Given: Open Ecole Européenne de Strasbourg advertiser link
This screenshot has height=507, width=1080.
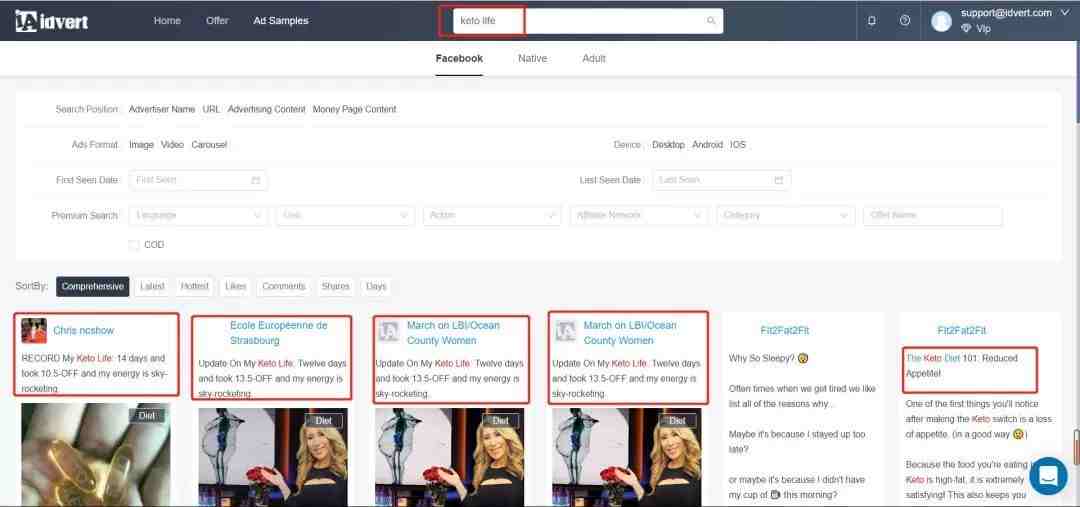Looking at the screenshot, I should pos(278,333).
